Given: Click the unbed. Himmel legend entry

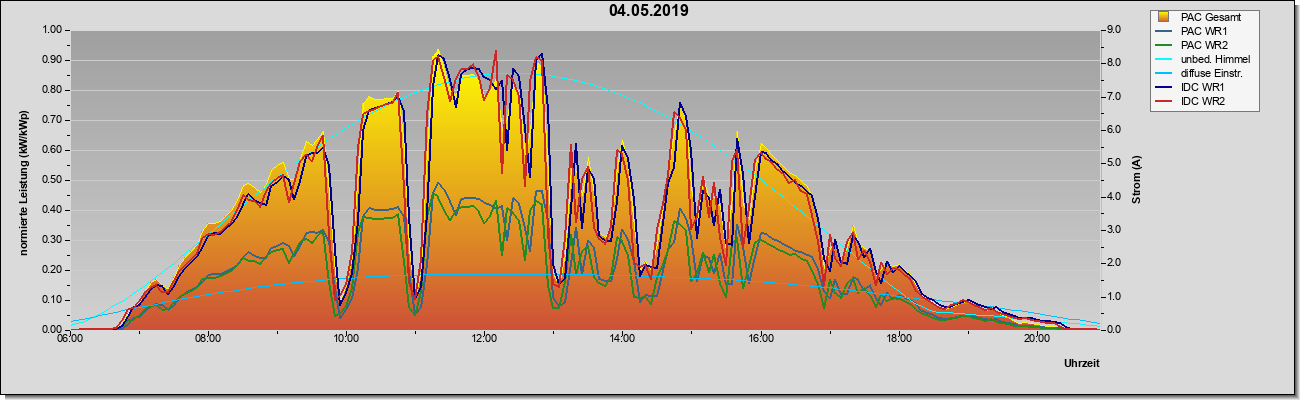Looking at the screenshot, I should [1204, 59].
